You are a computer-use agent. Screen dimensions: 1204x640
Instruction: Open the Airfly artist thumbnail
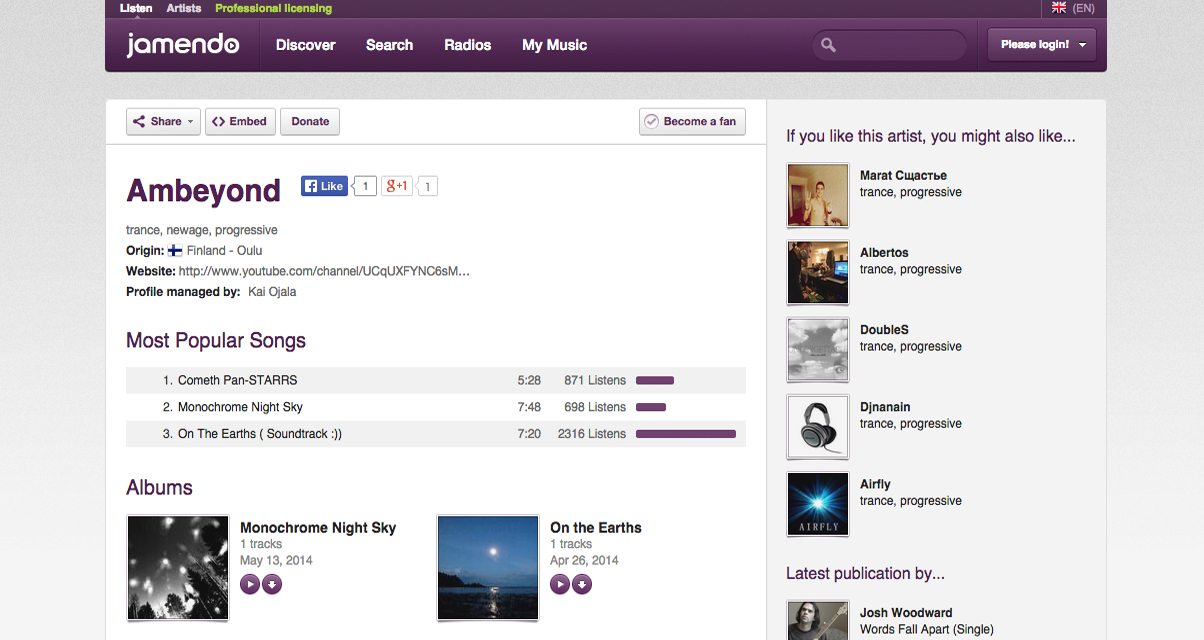coord(817,504)
